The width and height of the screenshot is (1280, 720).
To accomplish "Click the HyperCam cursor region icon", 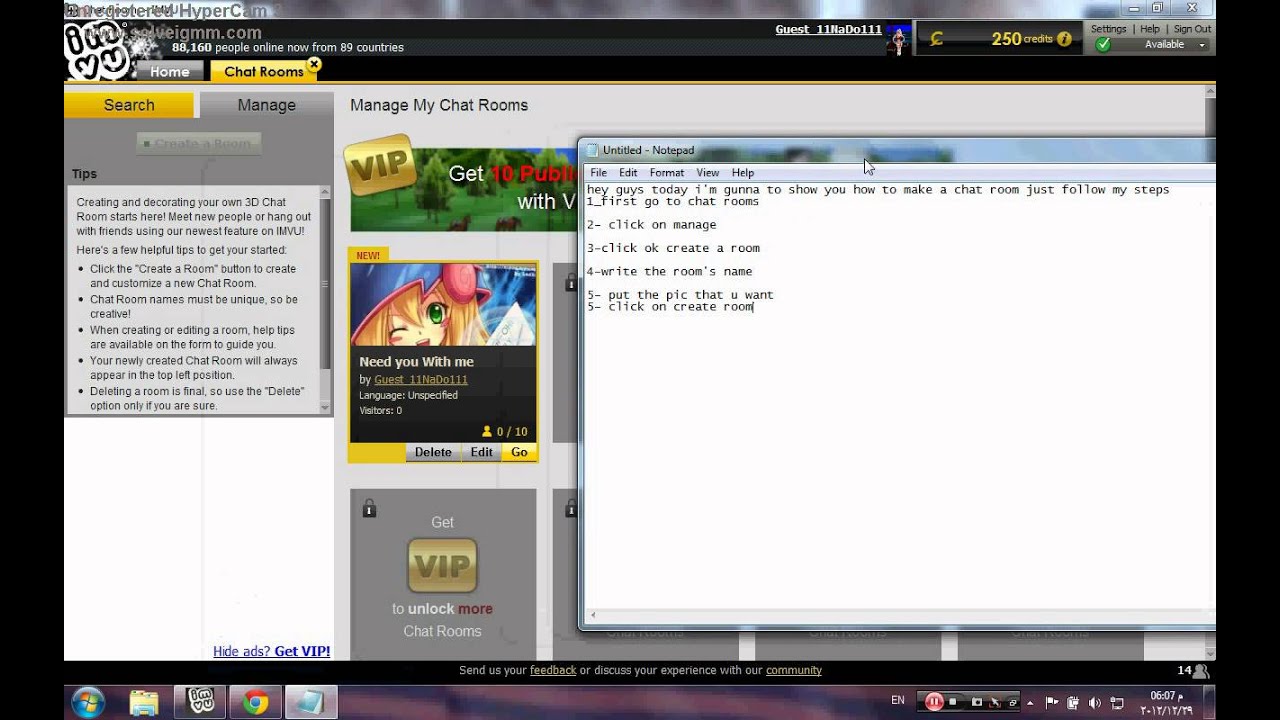I will pyautogui.click(x=995, y=702).
